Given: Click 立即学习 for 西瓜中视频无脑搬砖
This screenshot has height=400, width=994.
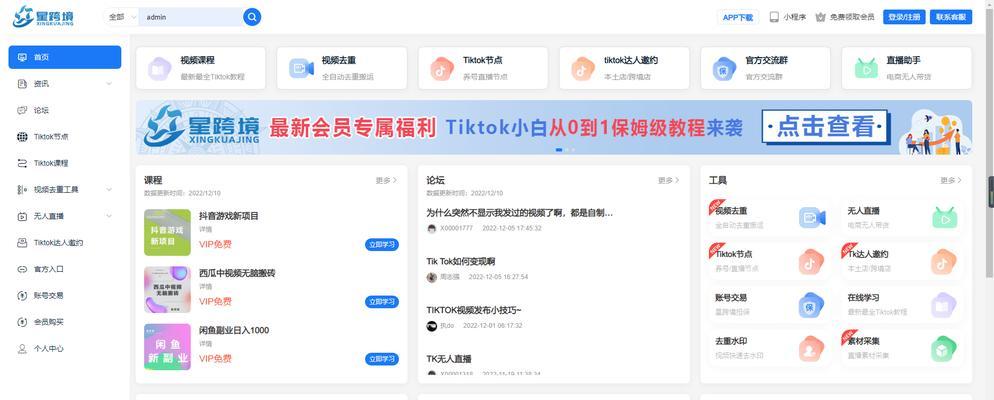Looking at the screenshot, I should click(382, 302).
